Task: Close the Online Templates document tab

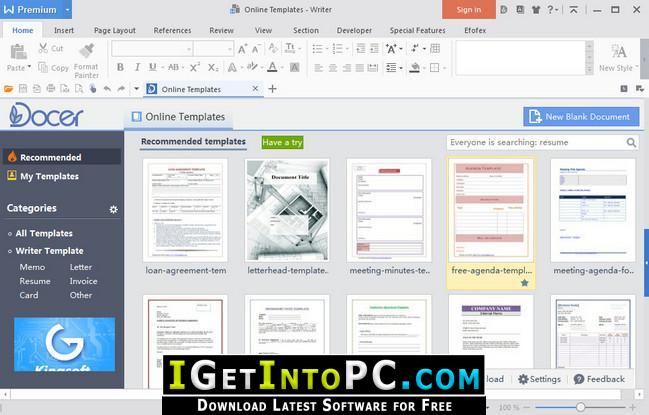Action: tap(255, 89)
